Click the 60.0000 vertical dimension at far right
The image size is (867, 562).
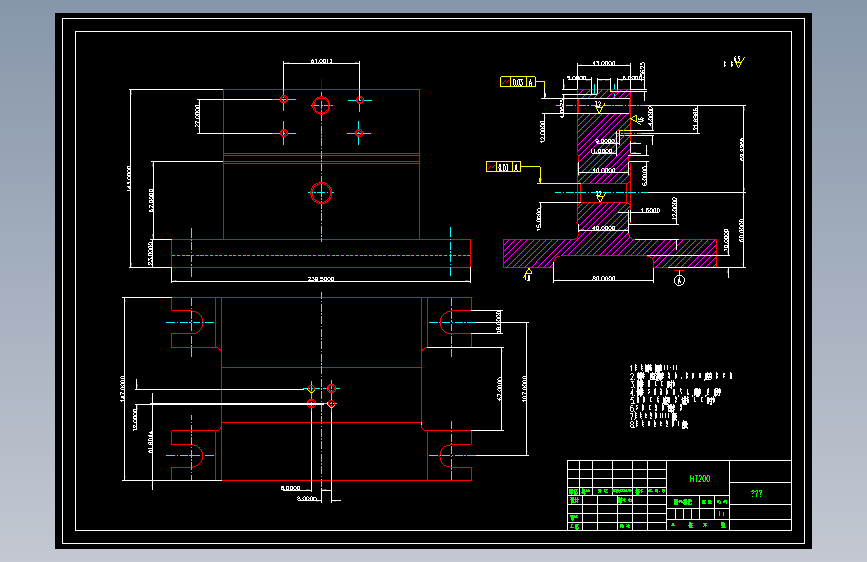(741, 230)
